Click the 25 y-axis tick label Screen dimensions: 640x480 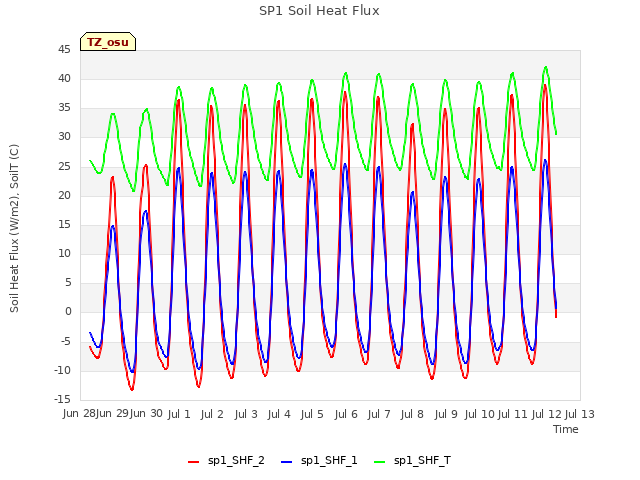[x=64, y=167]
